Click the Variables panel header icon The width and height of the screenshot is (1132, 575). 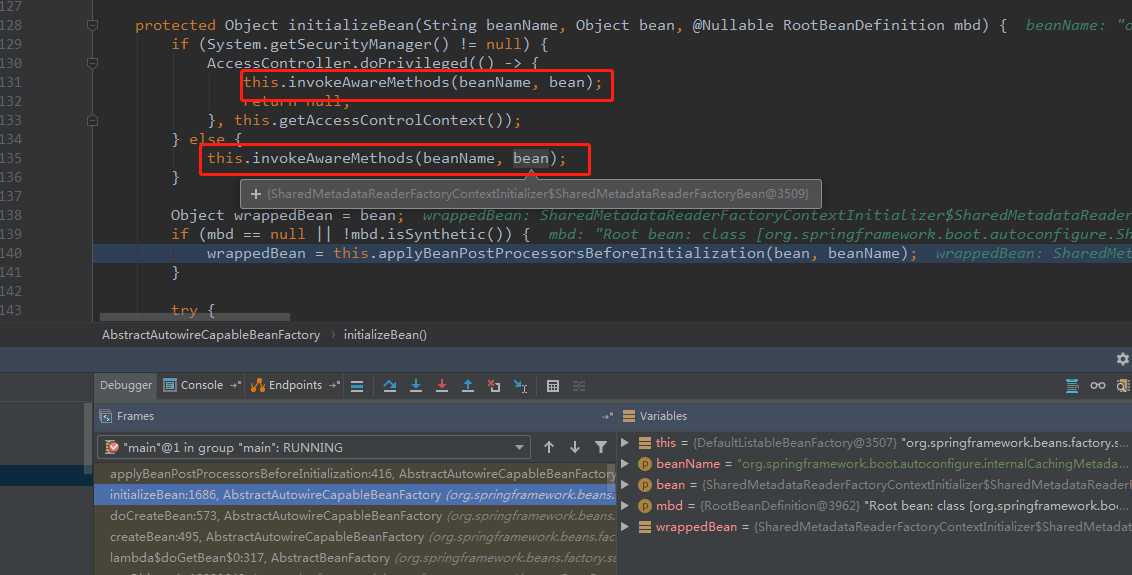(629, 416)
